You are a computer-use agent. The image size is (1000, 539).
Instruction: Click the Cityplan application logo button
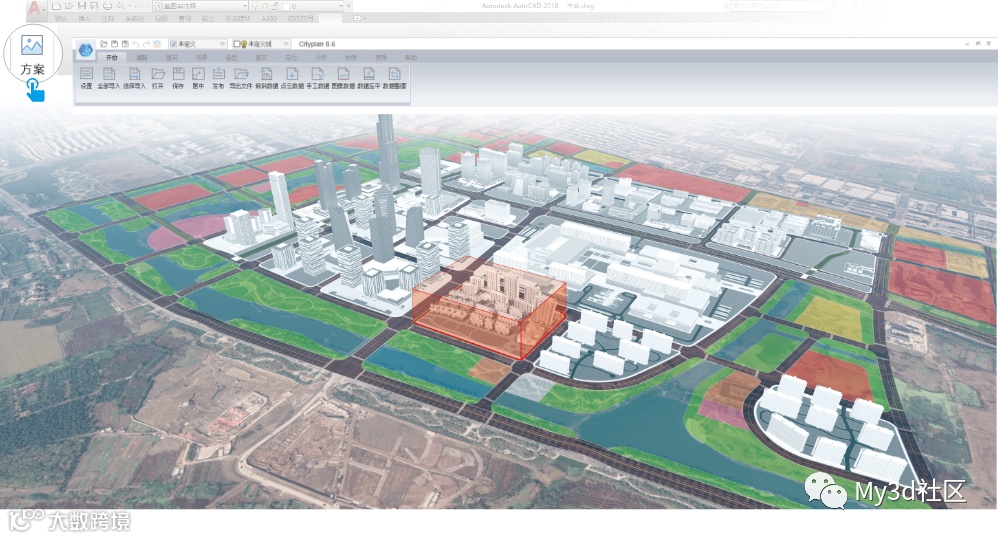pyautogui.click(x=85, y=50)
